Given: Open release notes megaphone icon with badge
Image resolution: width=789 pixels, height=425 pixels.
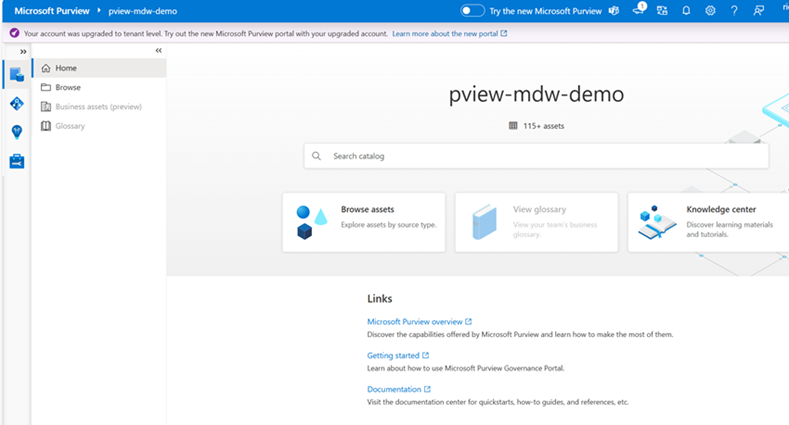Looking at the screenshot, I should 639,10.
